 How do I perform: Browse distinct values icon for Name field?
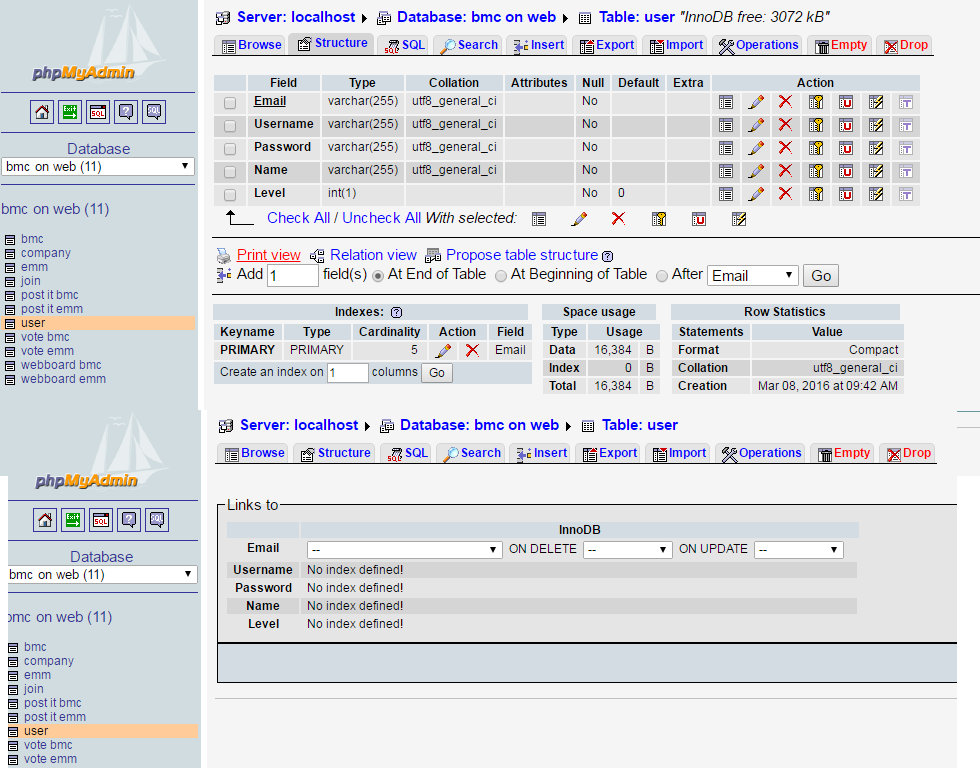pos(726,170)
